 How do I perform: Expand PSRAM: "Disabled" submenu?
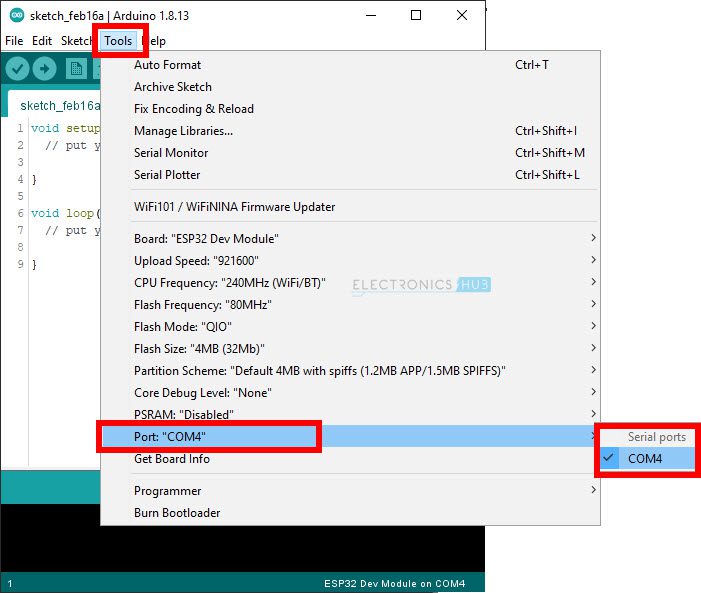coord(350,414)
